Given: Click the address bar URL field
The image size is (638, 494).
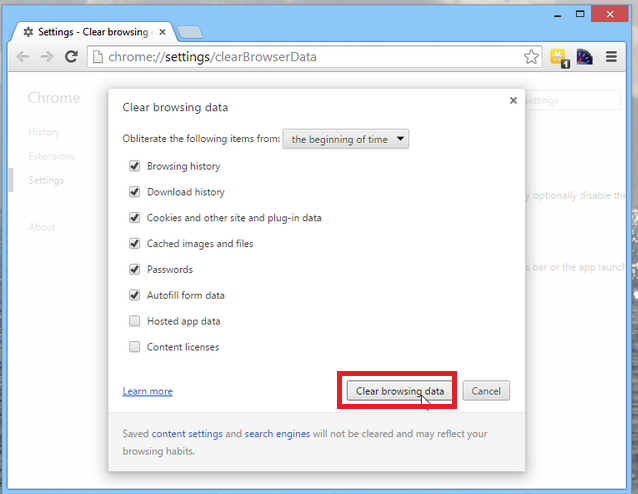Looking at the screenshot, I should 300,57.
